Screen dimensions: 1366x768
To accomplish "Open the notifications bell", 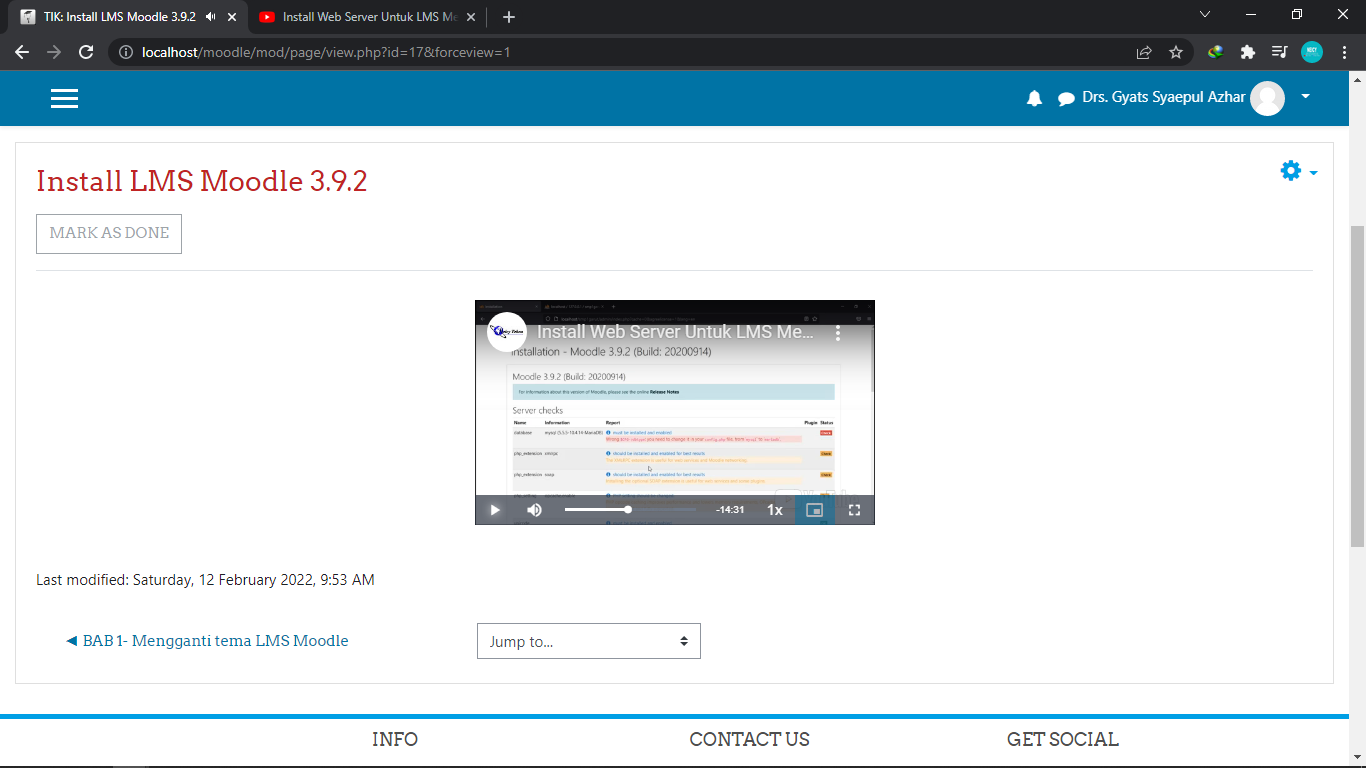I will point(1035,98).
